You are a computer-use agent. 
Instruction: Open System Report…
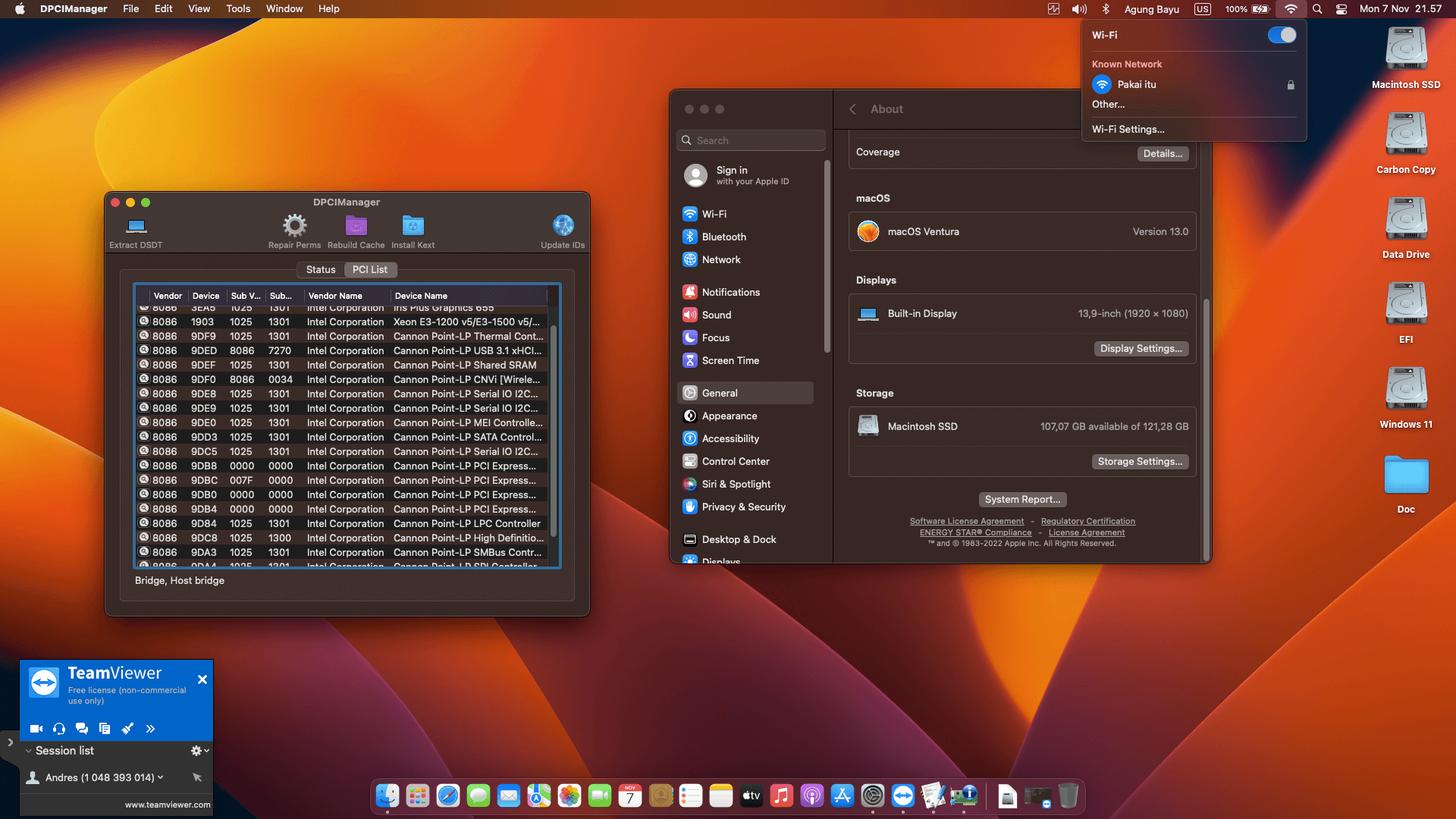click(x=1022, y=500)
